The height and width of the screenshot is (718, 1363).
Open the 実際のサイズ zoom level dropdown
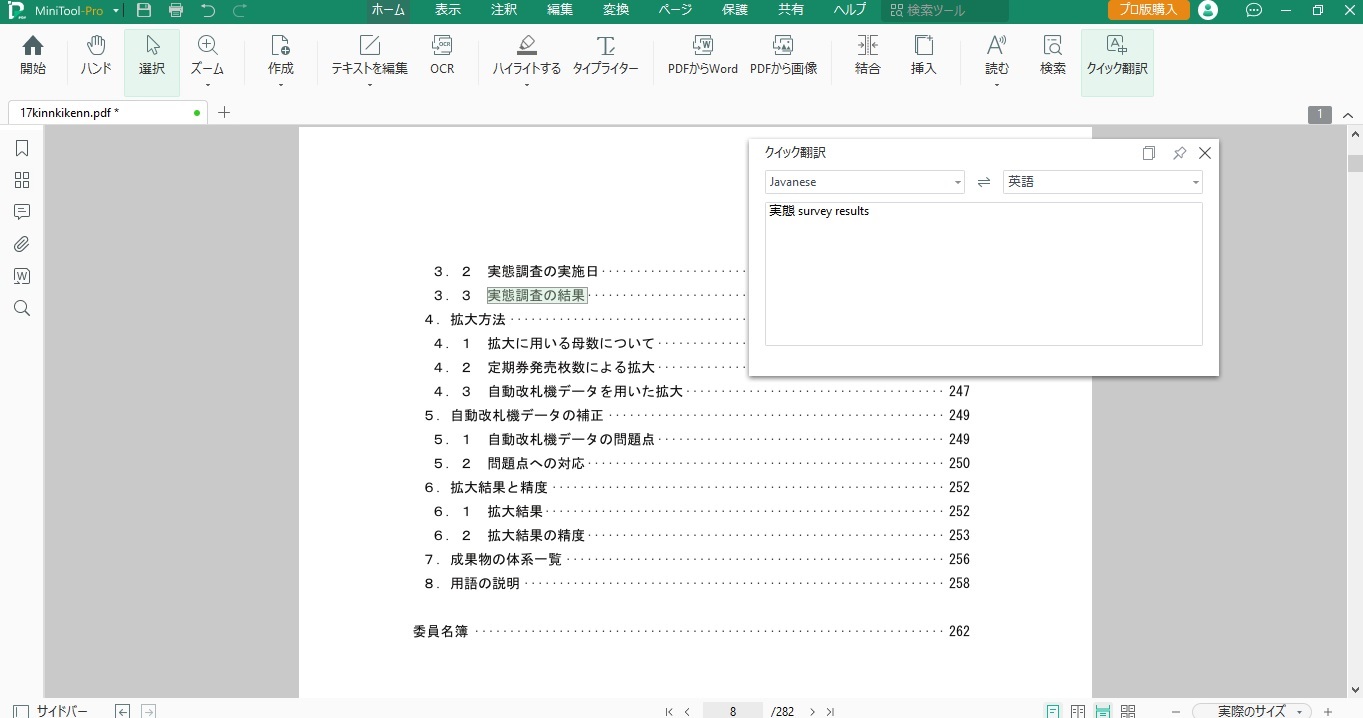(1251, 711)
